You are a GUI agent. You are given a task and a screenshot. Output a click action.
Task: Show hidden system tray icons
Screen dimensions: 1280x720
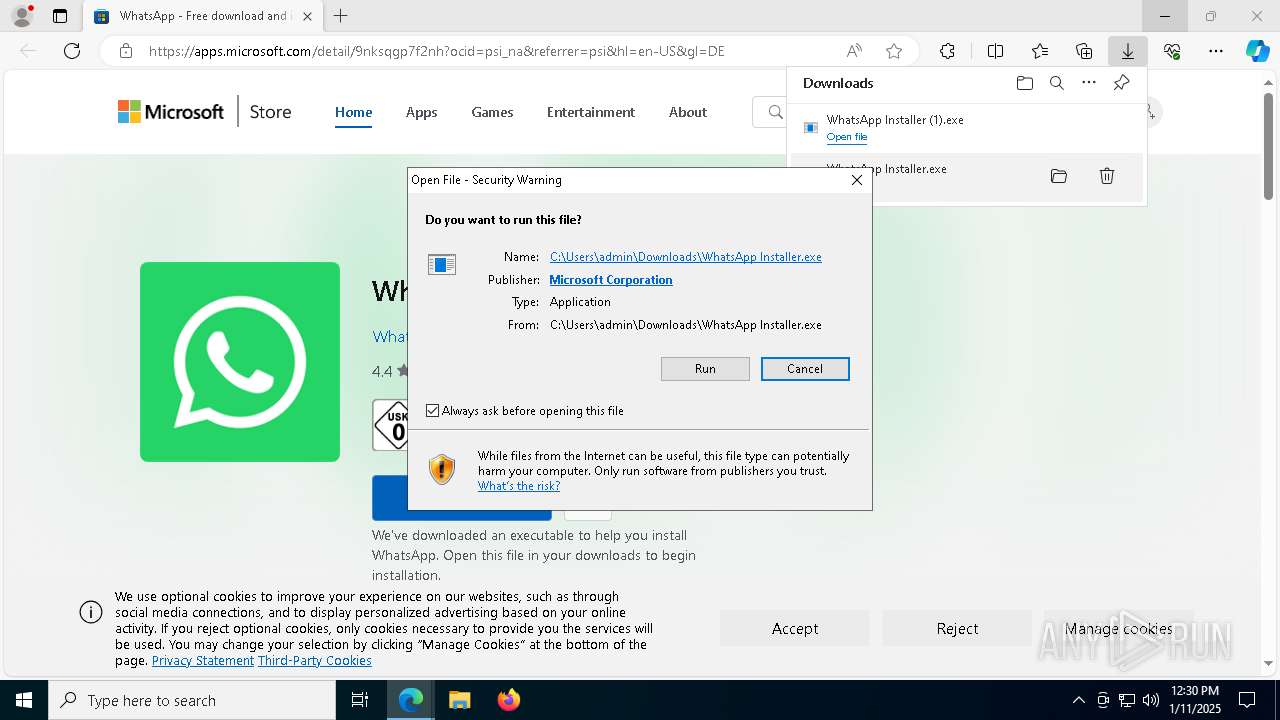pos(1078,700)
